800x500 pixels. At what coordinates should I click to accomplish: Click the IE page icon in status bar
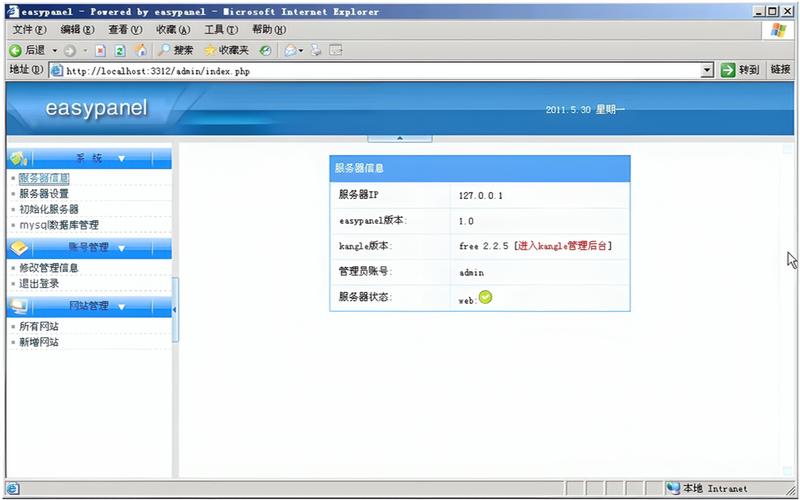click(x=13, y=489)
